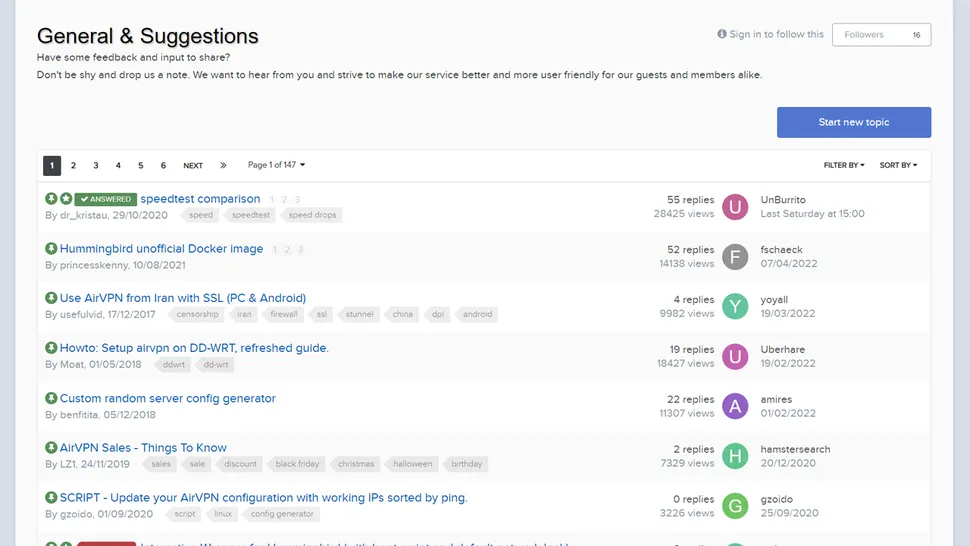Click the Start new topic button

tap(854, 122)
